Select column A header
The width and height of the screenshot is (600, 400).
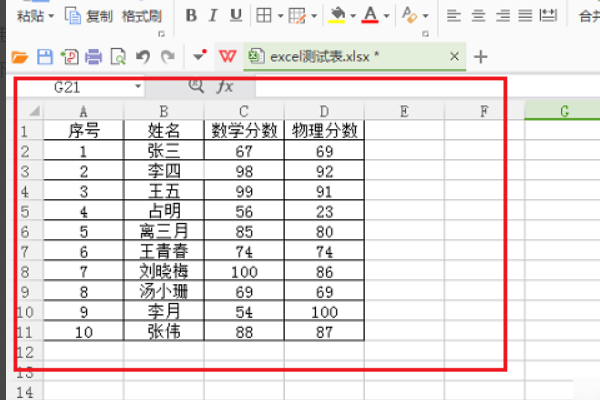coord(83,111)
